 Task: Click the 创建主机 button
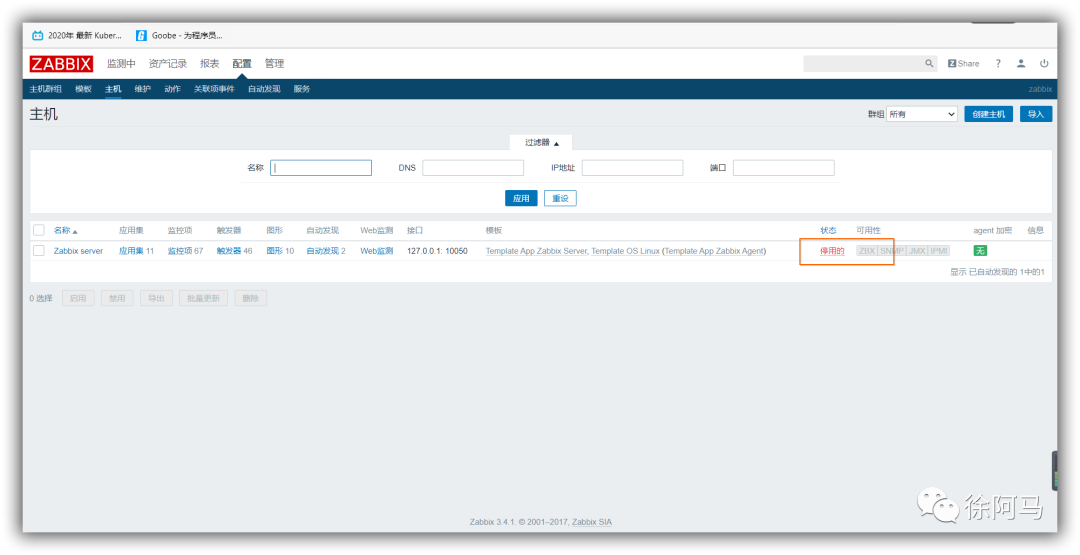(x=988, y=114)
